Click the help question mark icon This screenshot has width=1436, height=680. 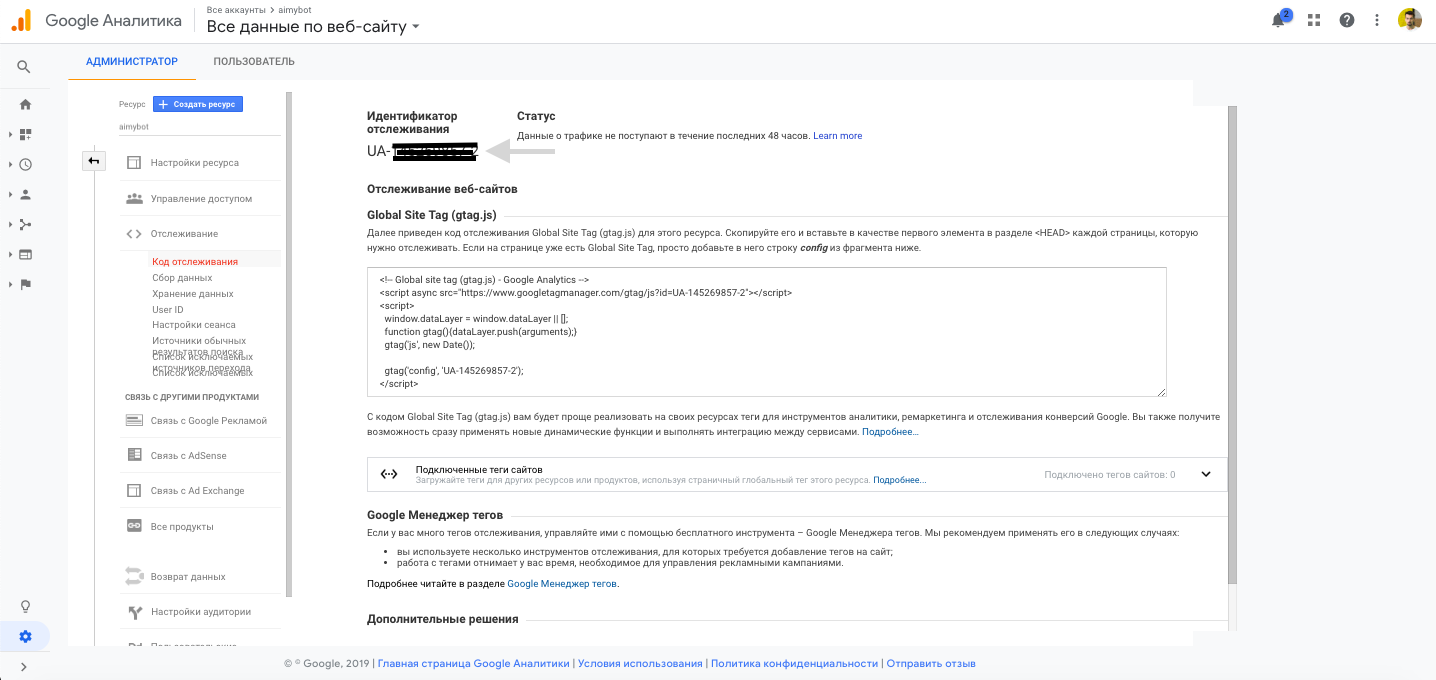click(x=1346, y=20)
